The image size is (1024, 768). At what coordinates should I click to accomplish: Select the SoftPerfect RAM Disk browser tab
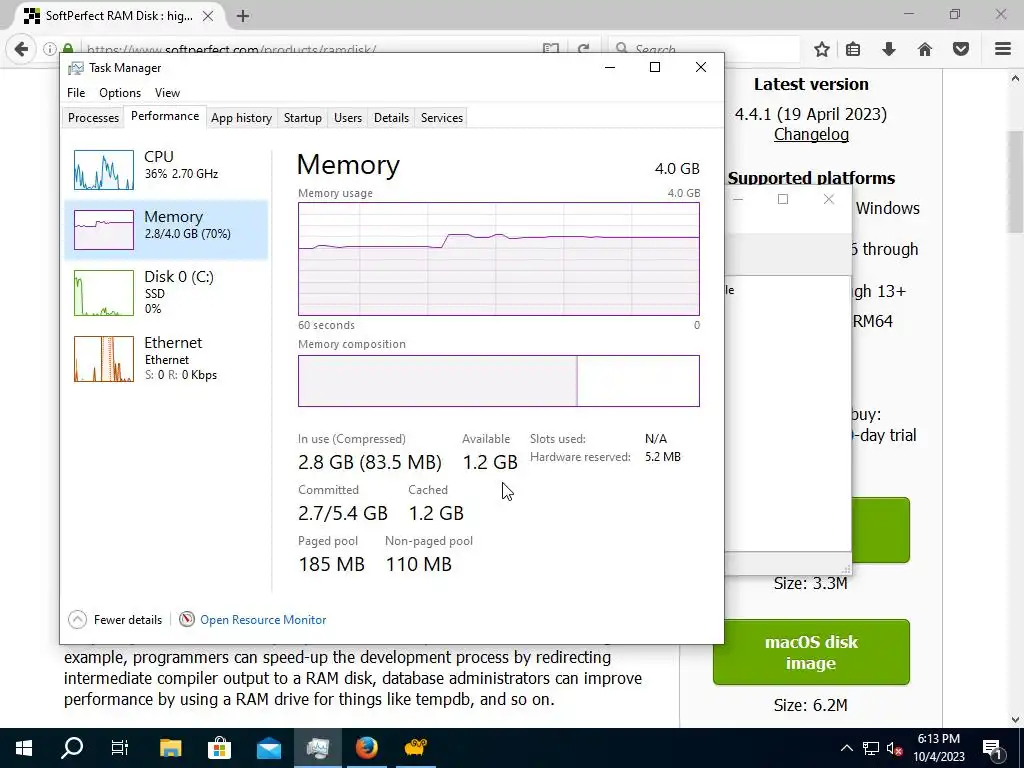pos(118,16)
